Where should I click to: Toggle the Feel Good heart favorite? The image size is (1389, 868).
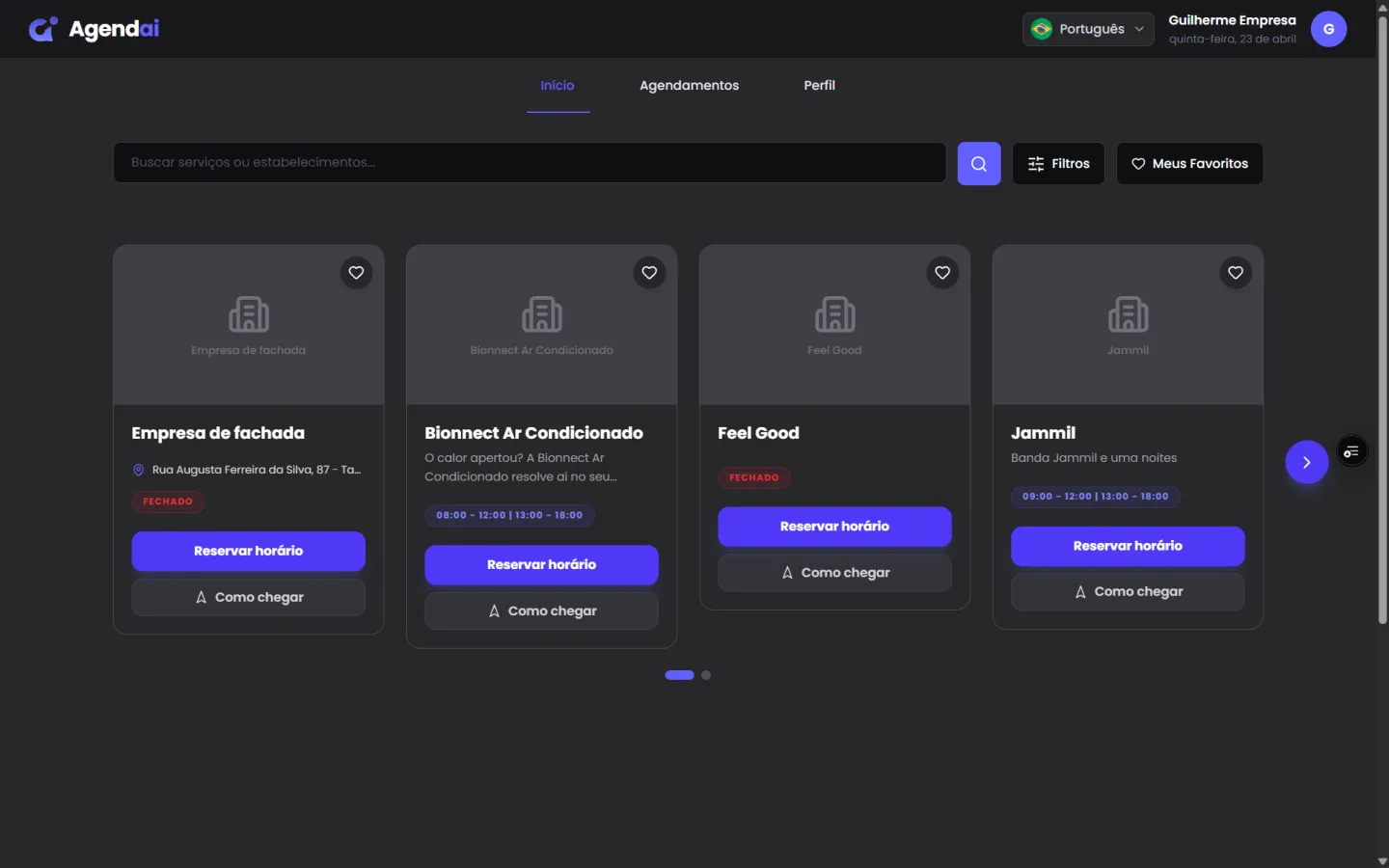942,273
